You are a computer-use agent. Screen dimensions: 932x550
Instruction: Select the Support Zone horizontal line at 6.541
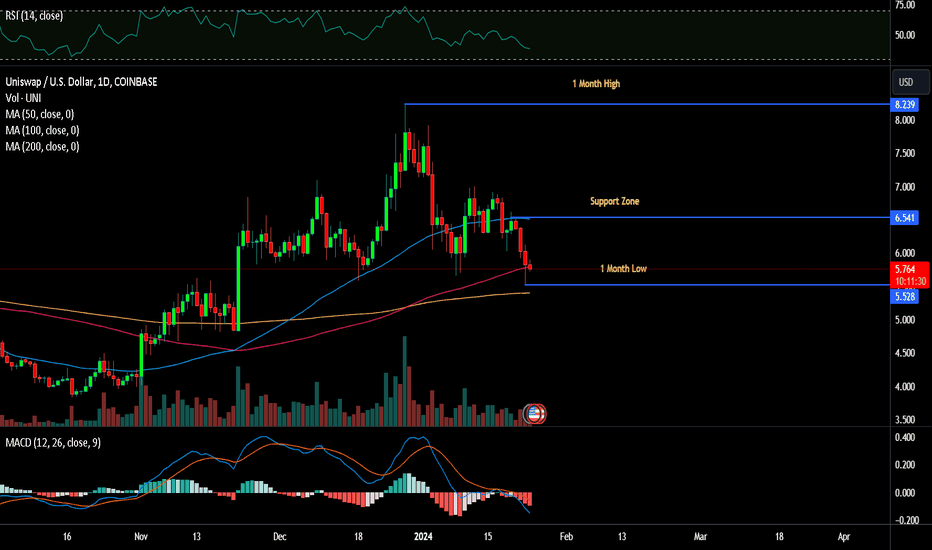(x=700, y=218)
